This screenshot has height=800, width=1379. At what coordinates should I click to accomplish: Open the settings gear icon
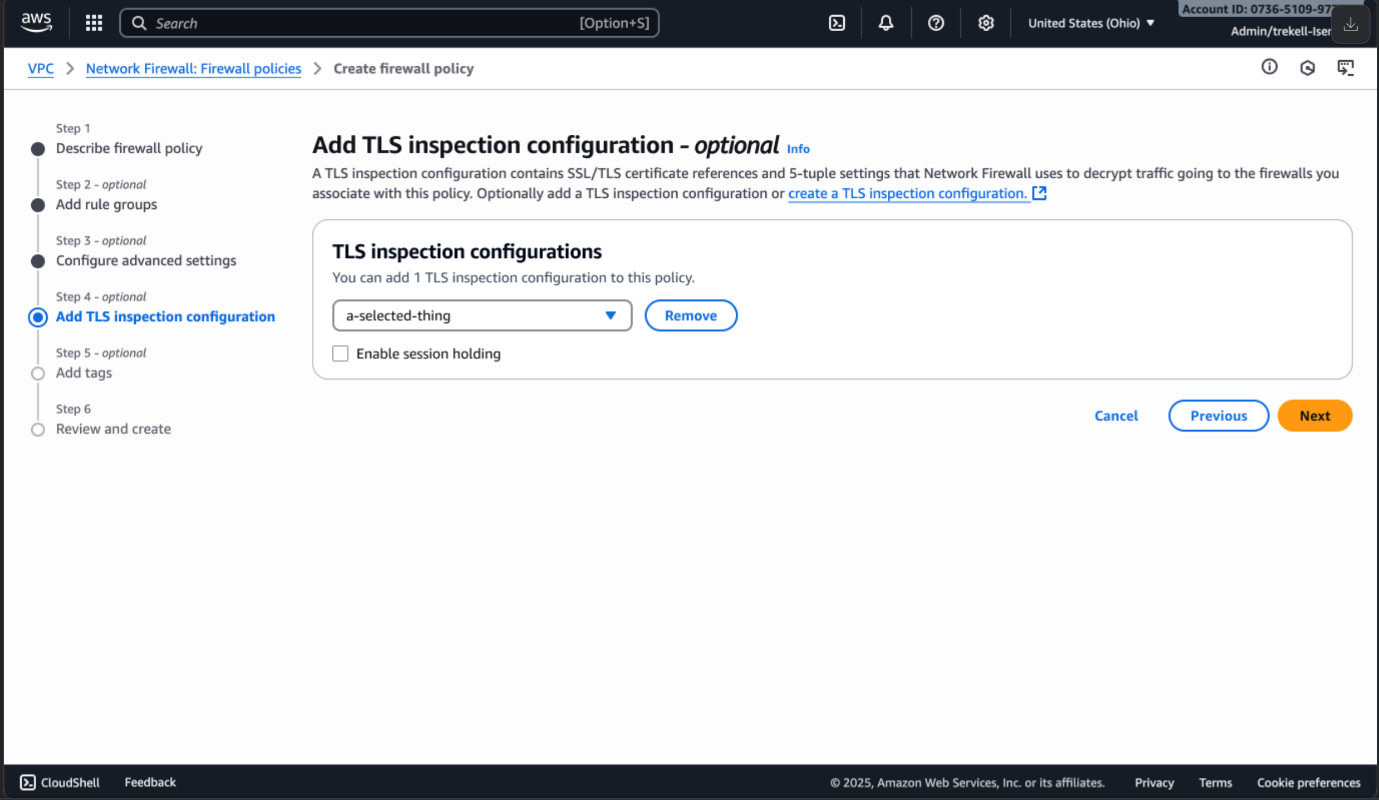(986, 23)
